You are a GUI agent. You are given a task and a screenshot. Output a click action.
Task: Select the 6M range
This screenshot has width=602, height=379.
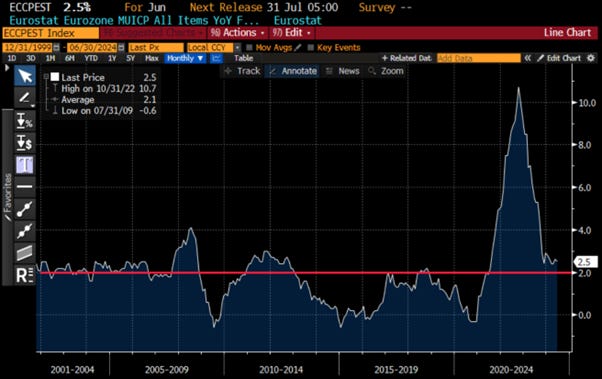tap(69, 58)
